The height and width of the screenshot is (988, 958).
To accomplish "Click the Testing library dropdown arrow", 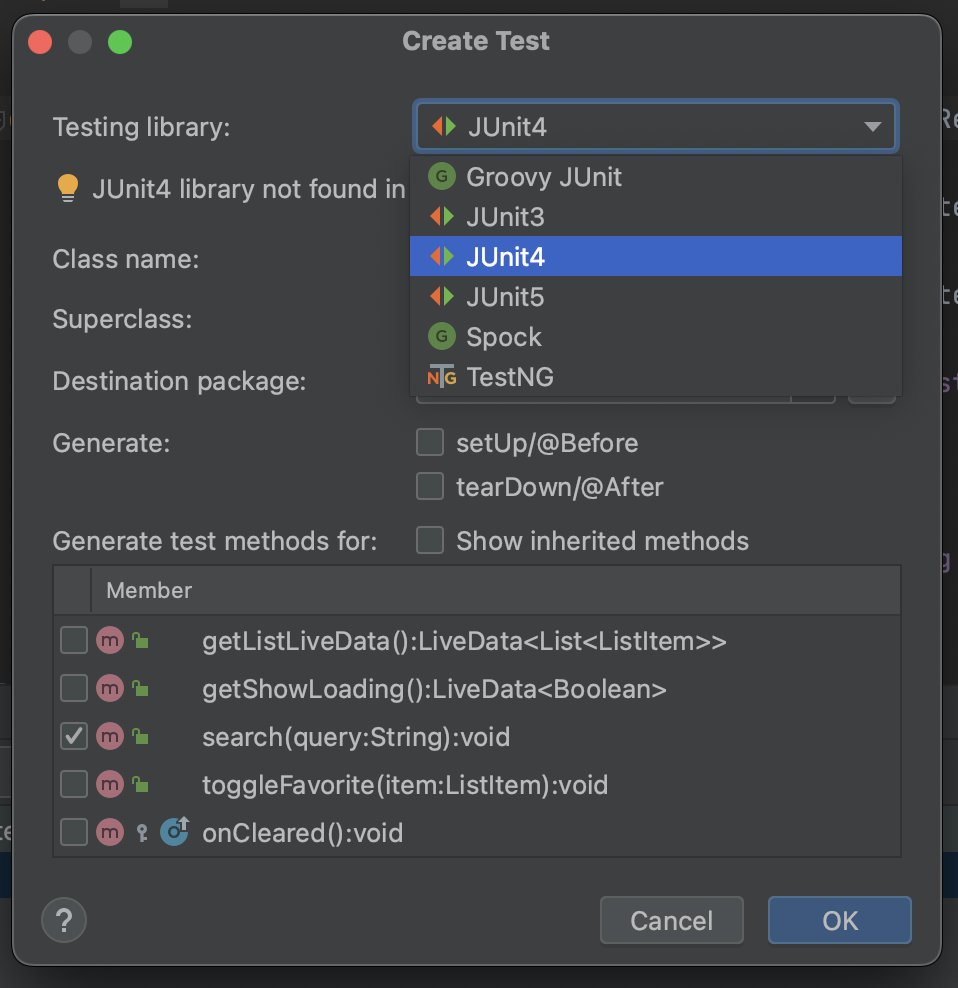I will pyautogui.click(x=873, y=127).
